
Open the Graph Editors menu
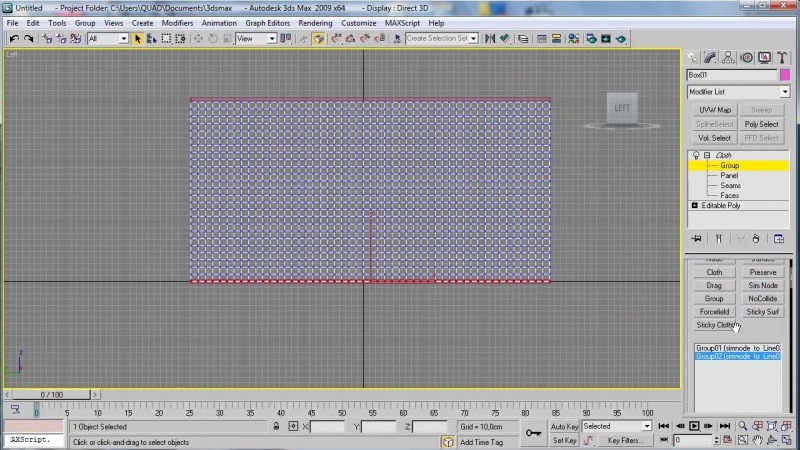click(267, 23)
